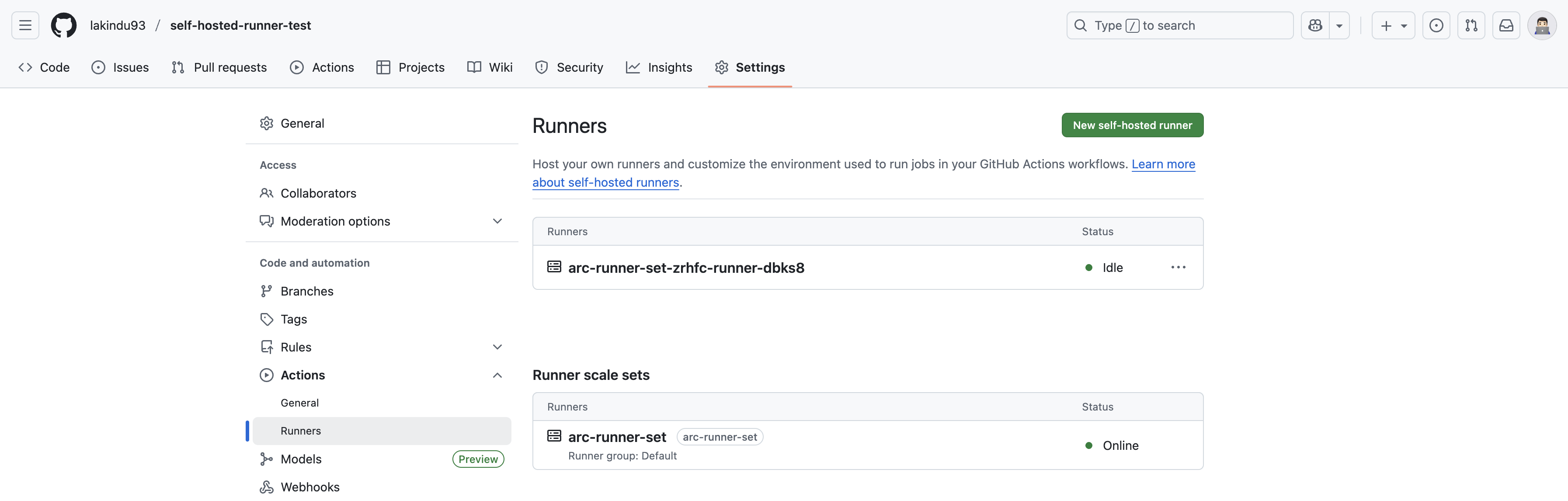1568x501 pixels.
Task: Expand the Rules section
Action: [x=497, y=346]
